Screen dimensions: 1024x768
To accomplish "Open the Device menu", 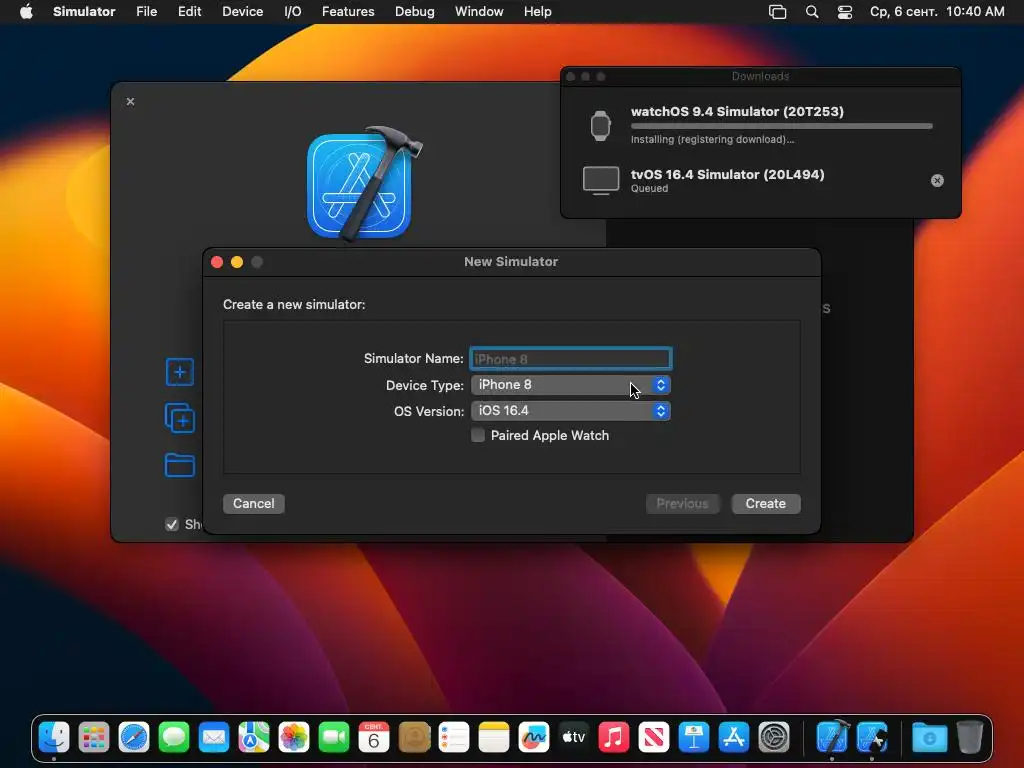I will [242, 12].
